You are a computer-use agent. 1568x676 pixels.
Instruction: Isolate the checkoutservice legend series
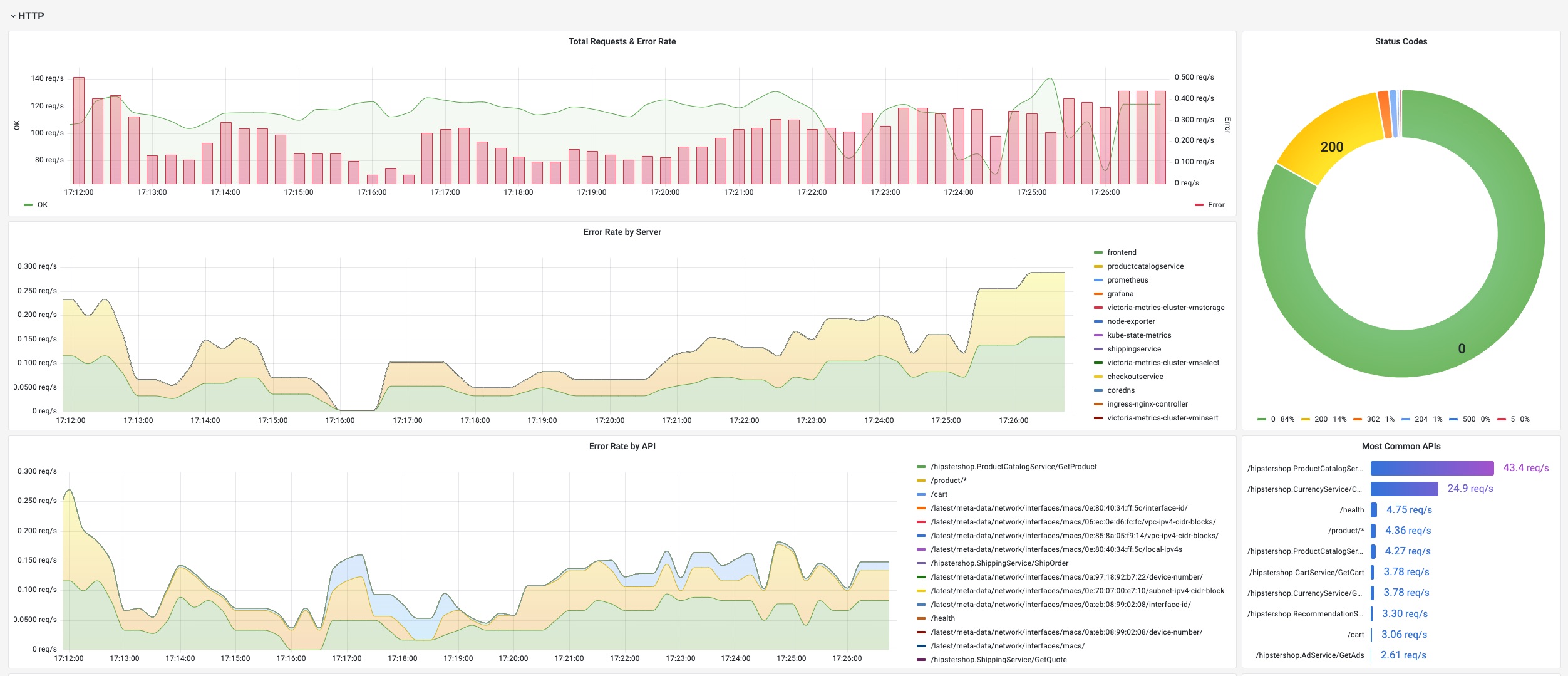(x=1135, y=377)
